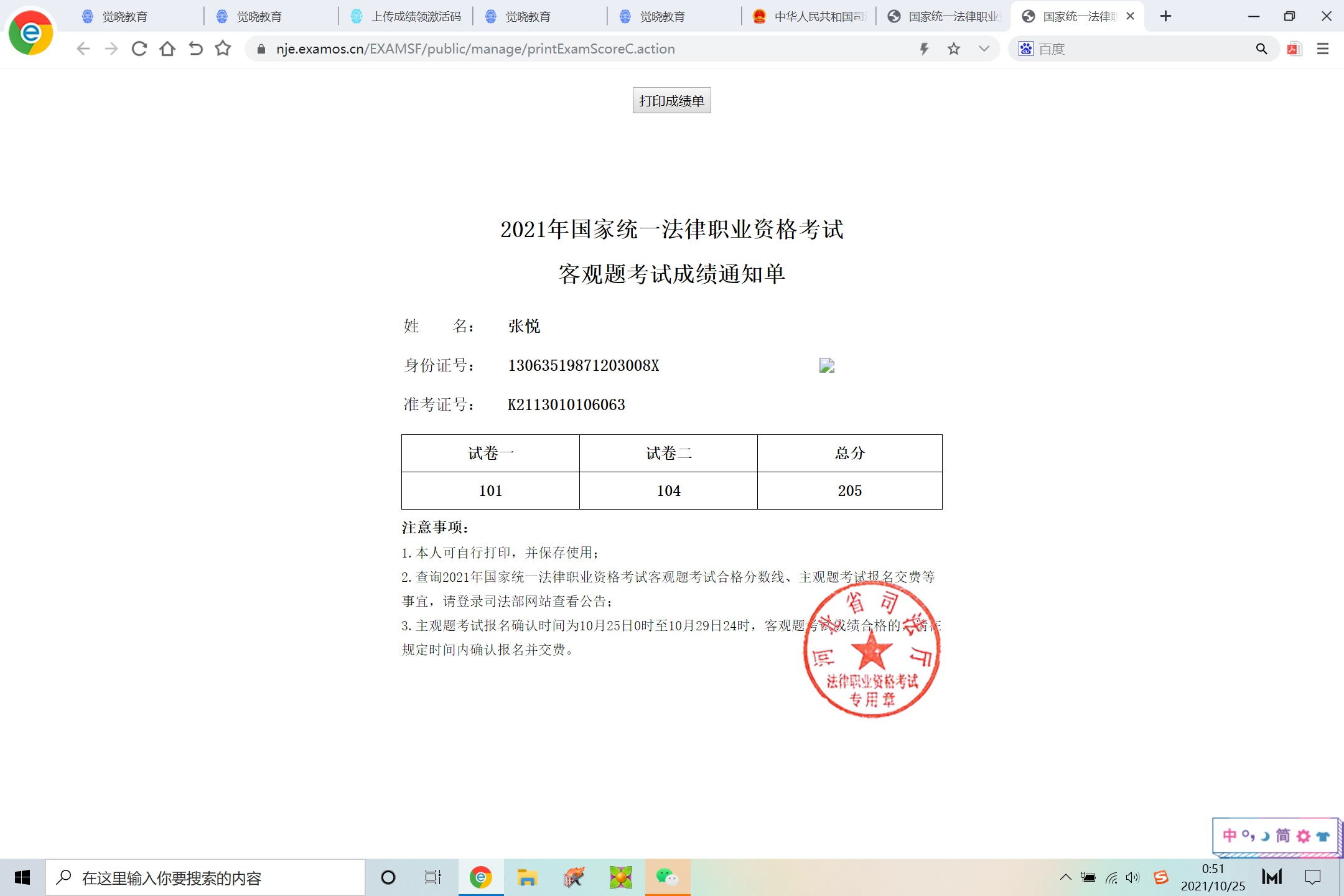Reload the page with the refresh icon
The width and height of the screenshot is (1344, 896).
pyautogui.click(x=139, y=49)
